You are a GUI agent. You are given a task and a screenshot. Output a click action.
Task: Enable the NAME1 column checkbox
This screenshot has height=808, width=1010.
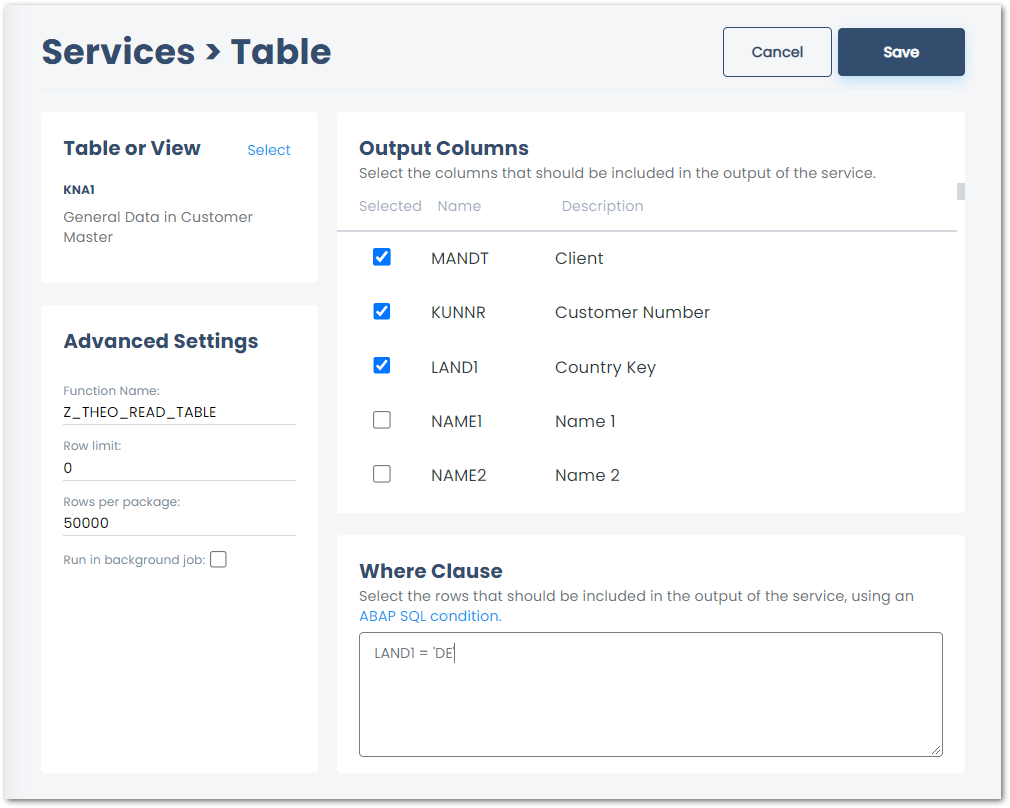pos(381,420)
